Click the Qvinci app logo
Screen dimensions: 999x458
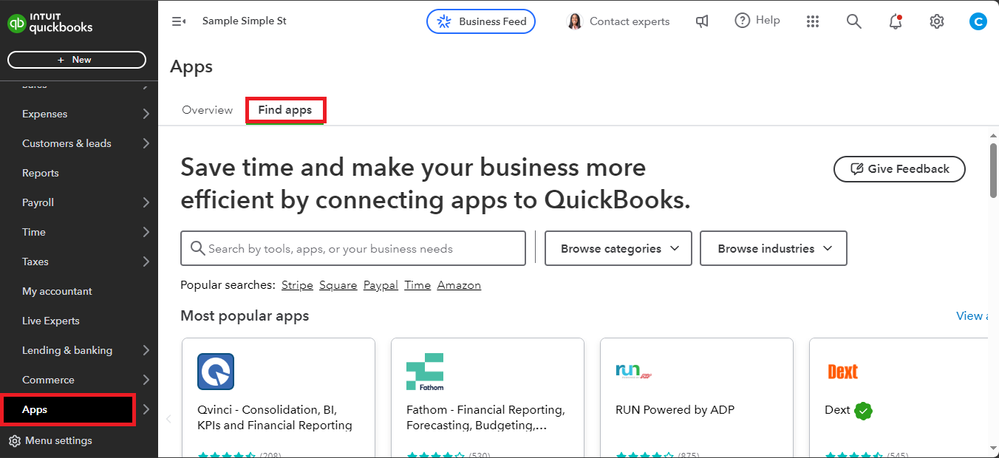(x=216, y=372)
